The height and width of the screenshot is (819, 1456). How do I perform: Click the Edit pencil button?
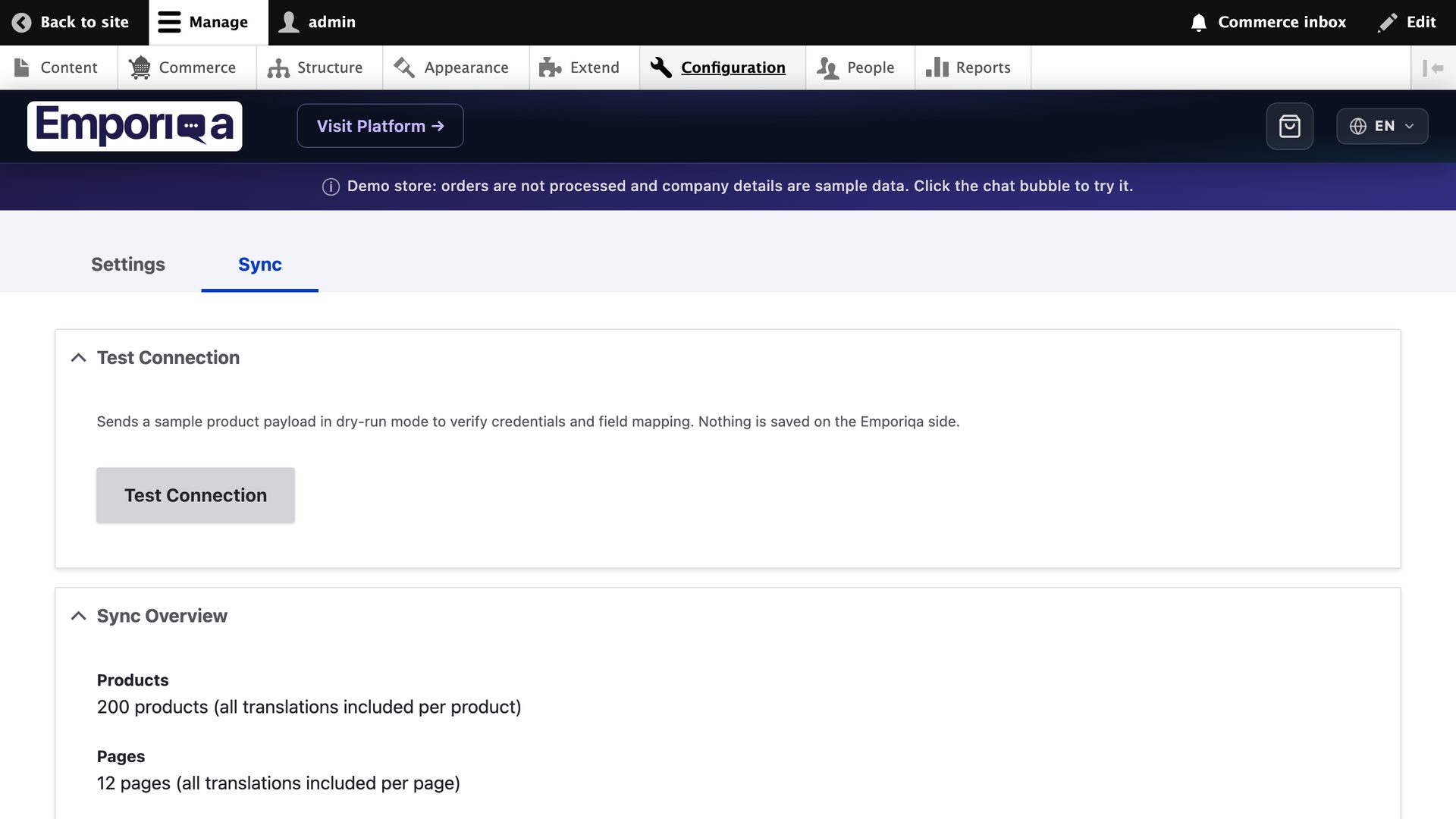[1407, 22]
